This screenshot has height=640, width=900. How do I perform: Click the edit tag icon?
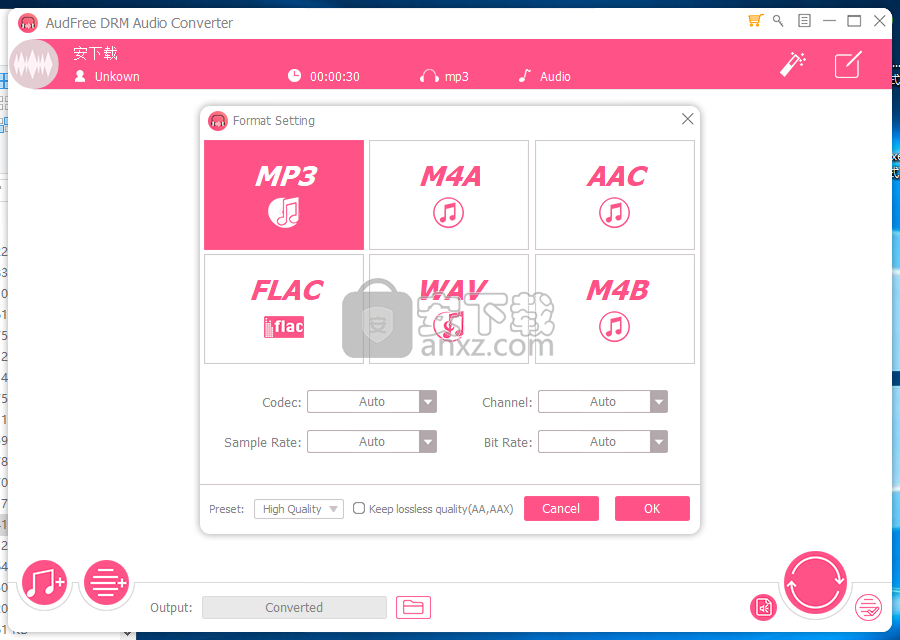click(x=848, y=64)
